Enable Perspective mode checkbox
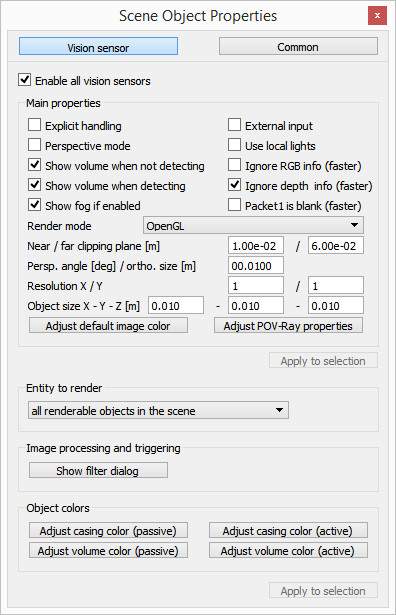The height and width of the screenshot is (615, 396). tap(35, 145)
